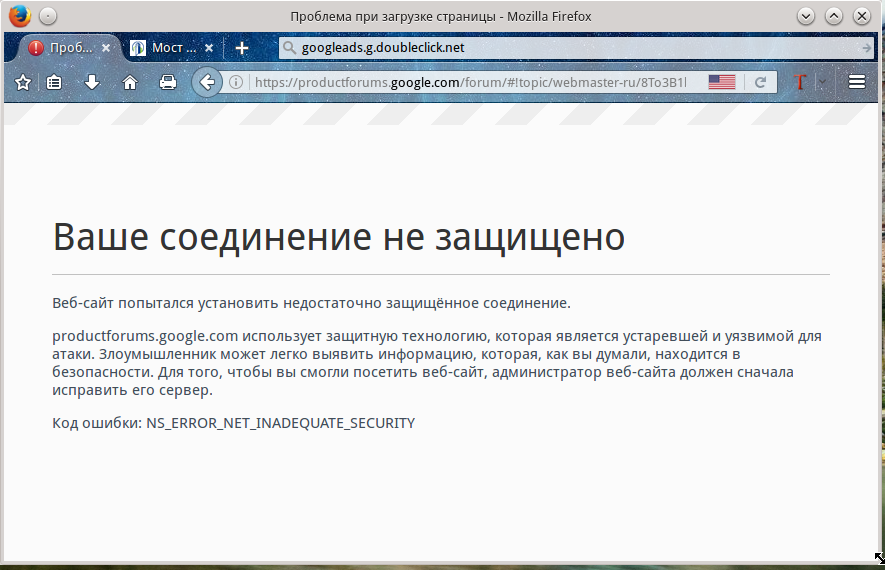Screen dimensions: 885x570
Task: Reload the current page
Action: tap(760, 82)
